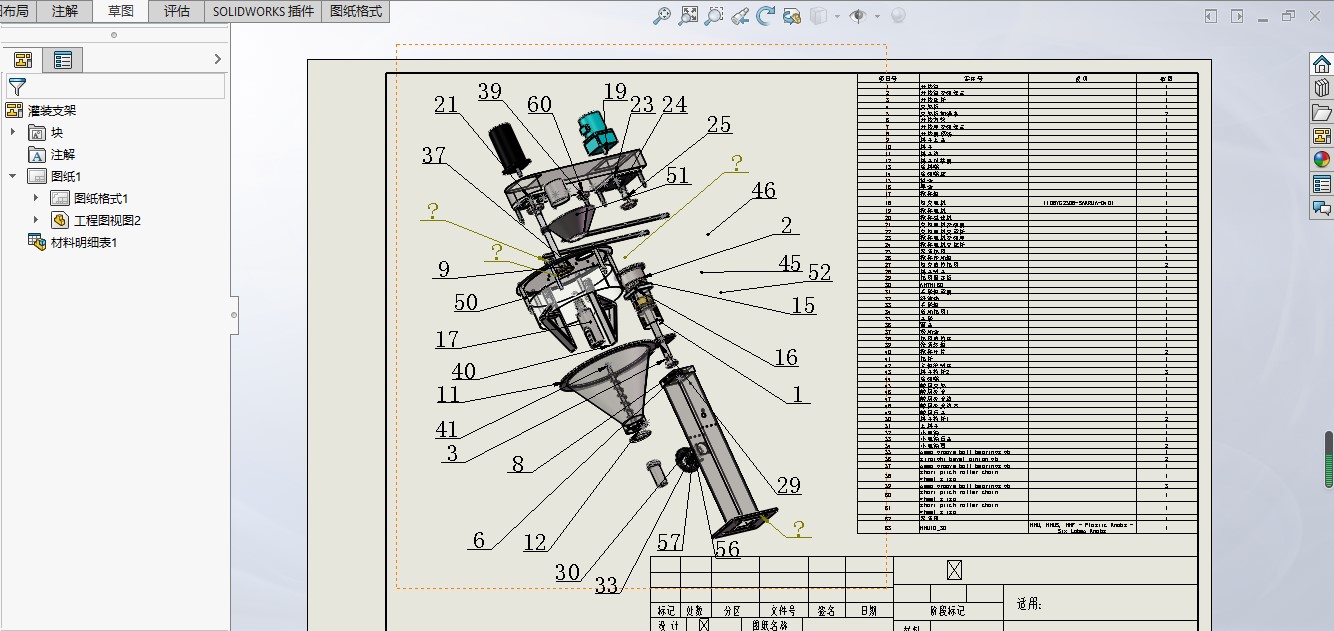Screen dimensions: 1334x631
Task: Select the 灌装支架 root drawing node
Action: pyautogui.click(x=41, y=111)
